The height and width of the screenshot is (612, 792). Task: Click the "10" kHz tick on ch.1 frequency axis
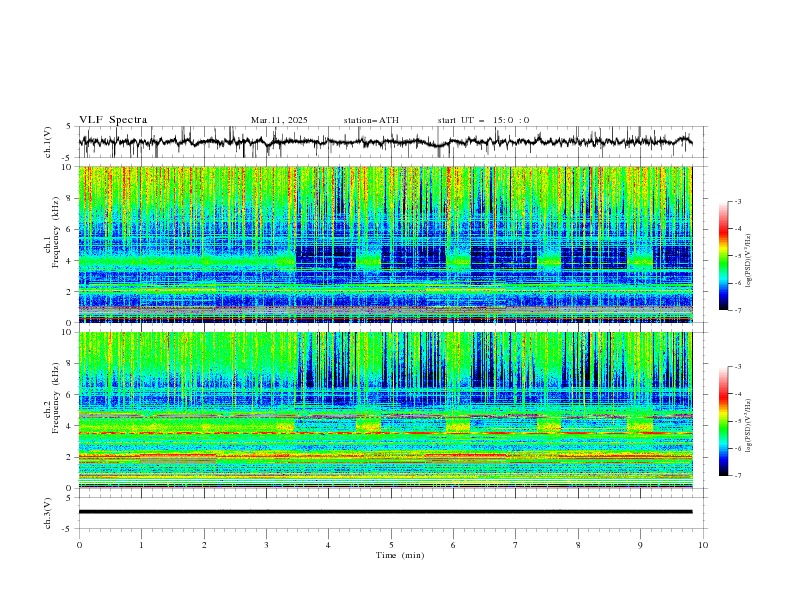point(68,167)
